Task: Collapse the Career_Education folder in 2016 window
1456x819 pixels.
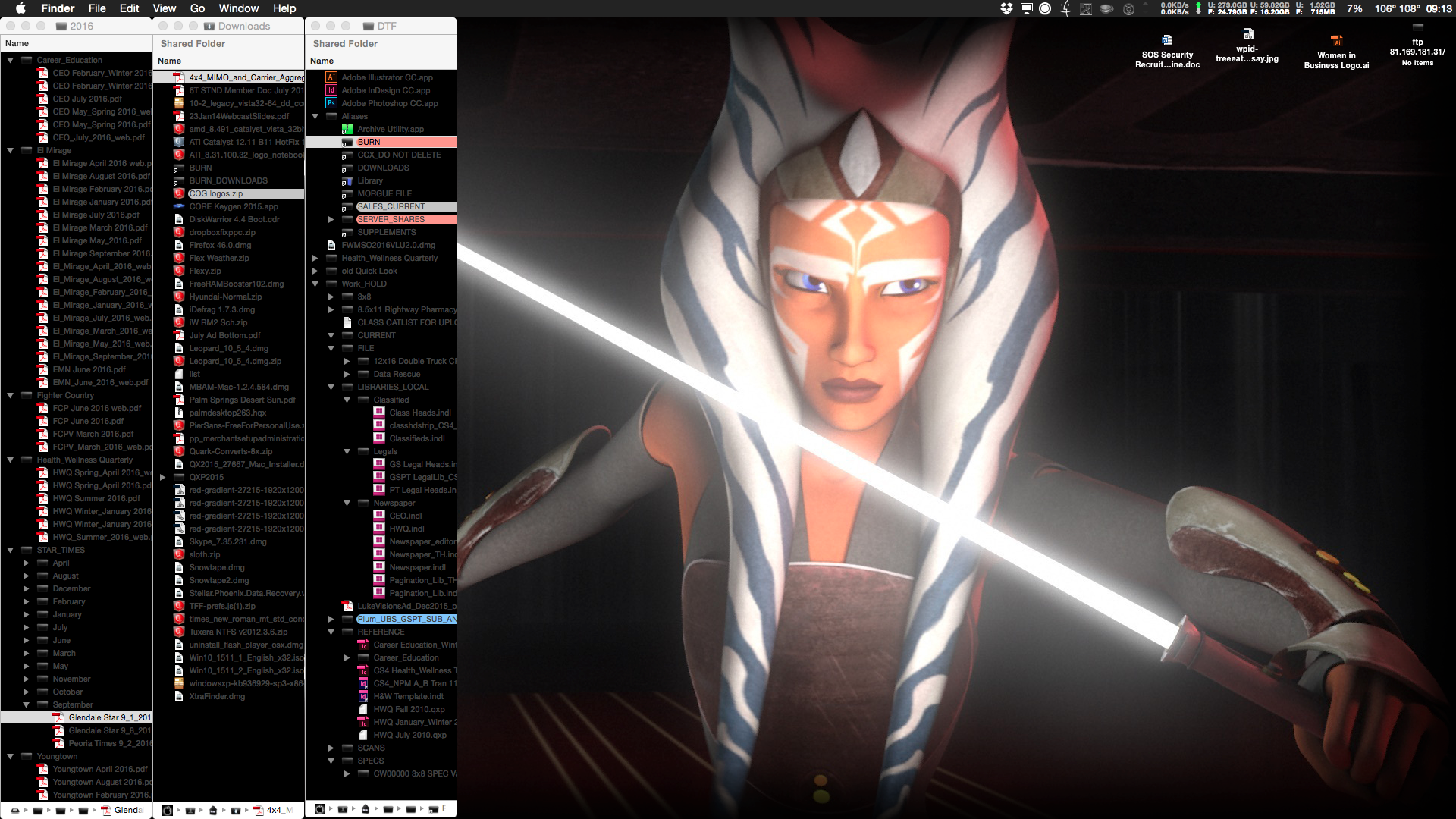Action: click(11, 60)
